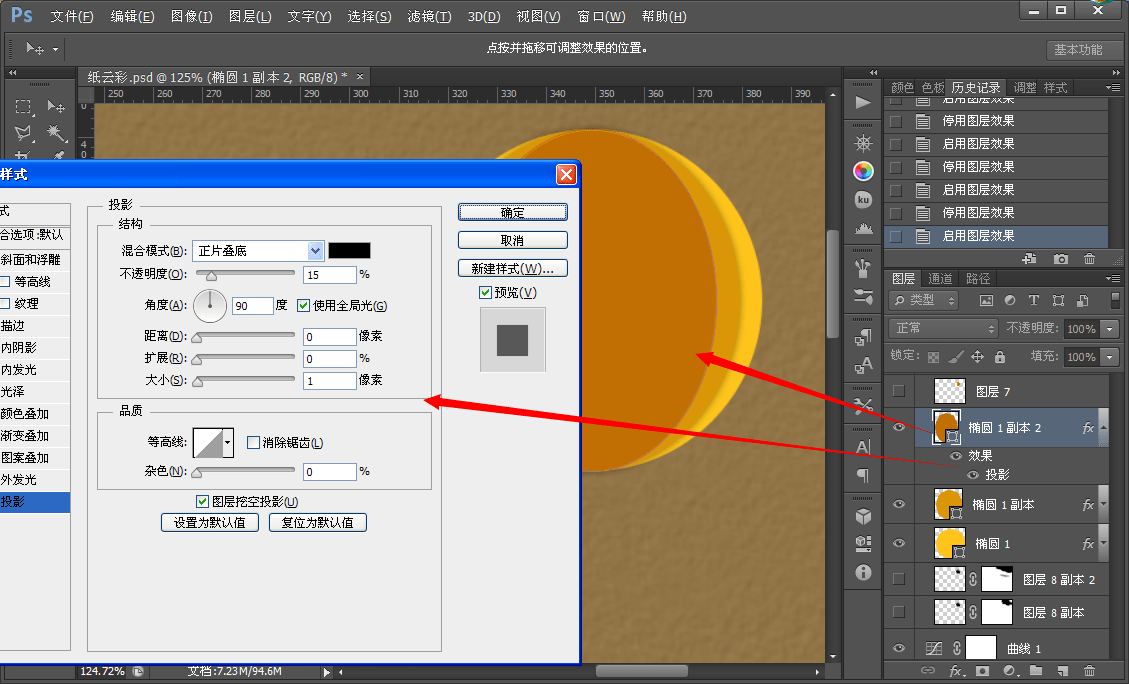The image size is (1129, 684).
Task: Filter layers by type 'T' icon
Action: point(1034,300)
